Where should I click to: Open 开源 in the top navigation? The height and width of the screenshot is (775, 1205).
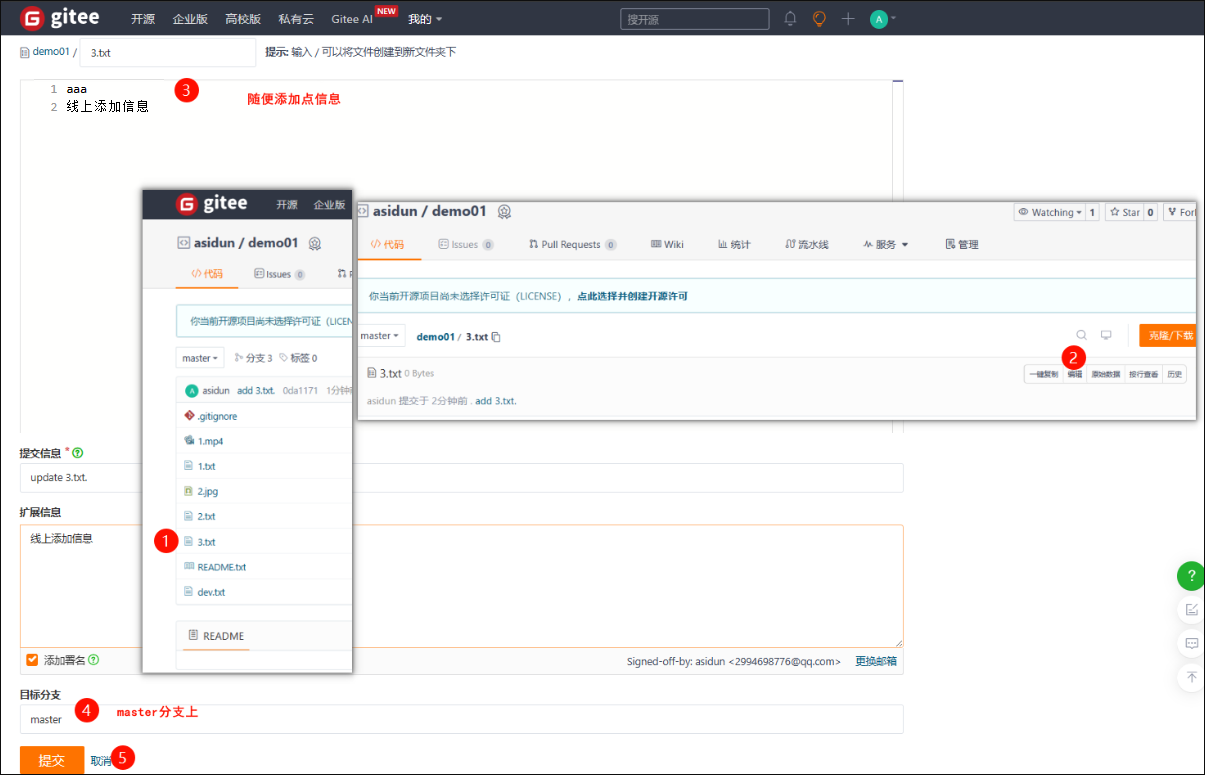(x=143, y=19)
